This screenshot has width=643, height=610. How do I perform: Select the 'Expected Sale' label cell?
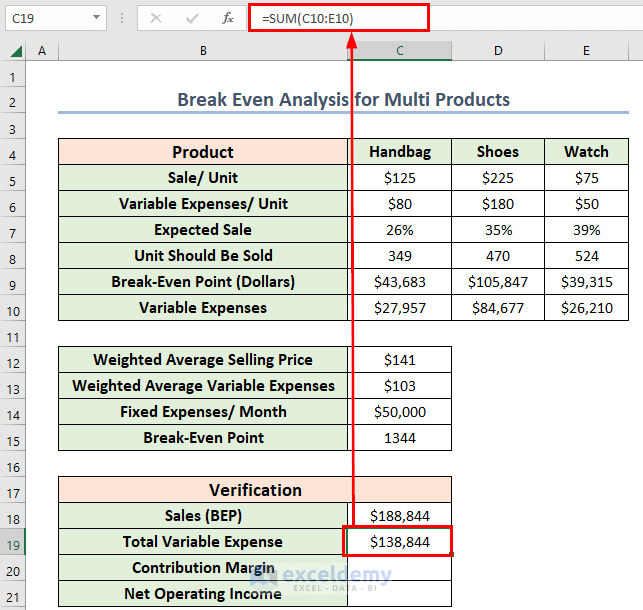[x=203, y=230]
